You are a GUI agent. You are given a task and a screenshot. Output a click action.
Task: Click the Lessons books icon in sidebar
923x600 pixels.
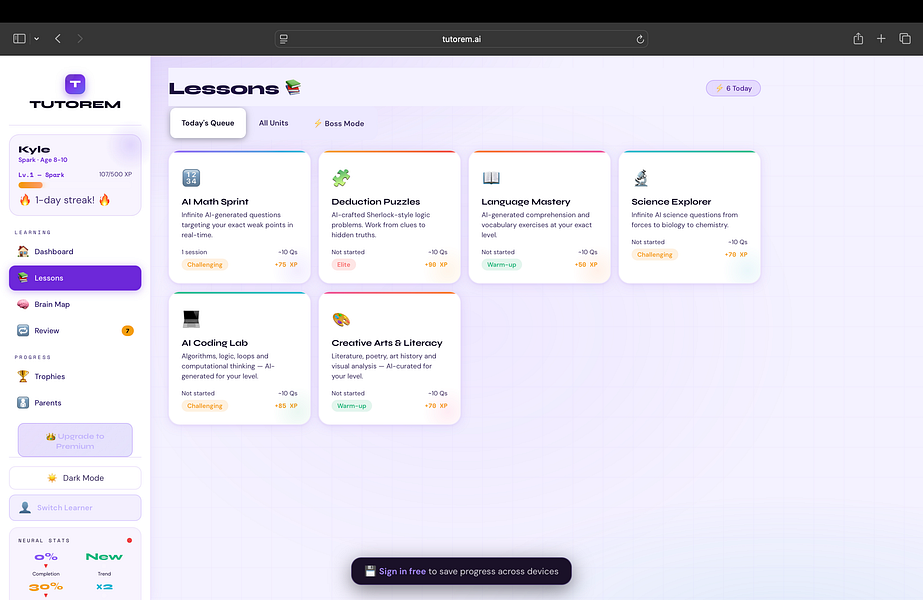click(x=23, y=278)
